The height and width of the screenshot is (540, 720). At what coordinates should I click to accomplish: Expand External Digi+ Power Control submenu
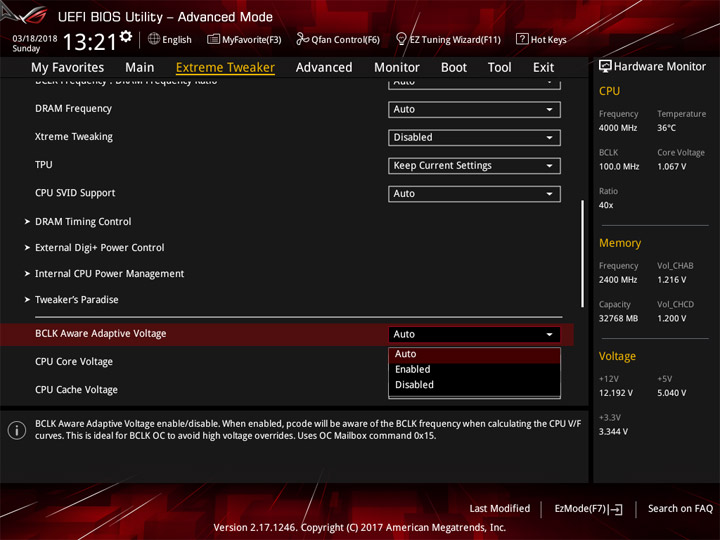tap(100, 248)
